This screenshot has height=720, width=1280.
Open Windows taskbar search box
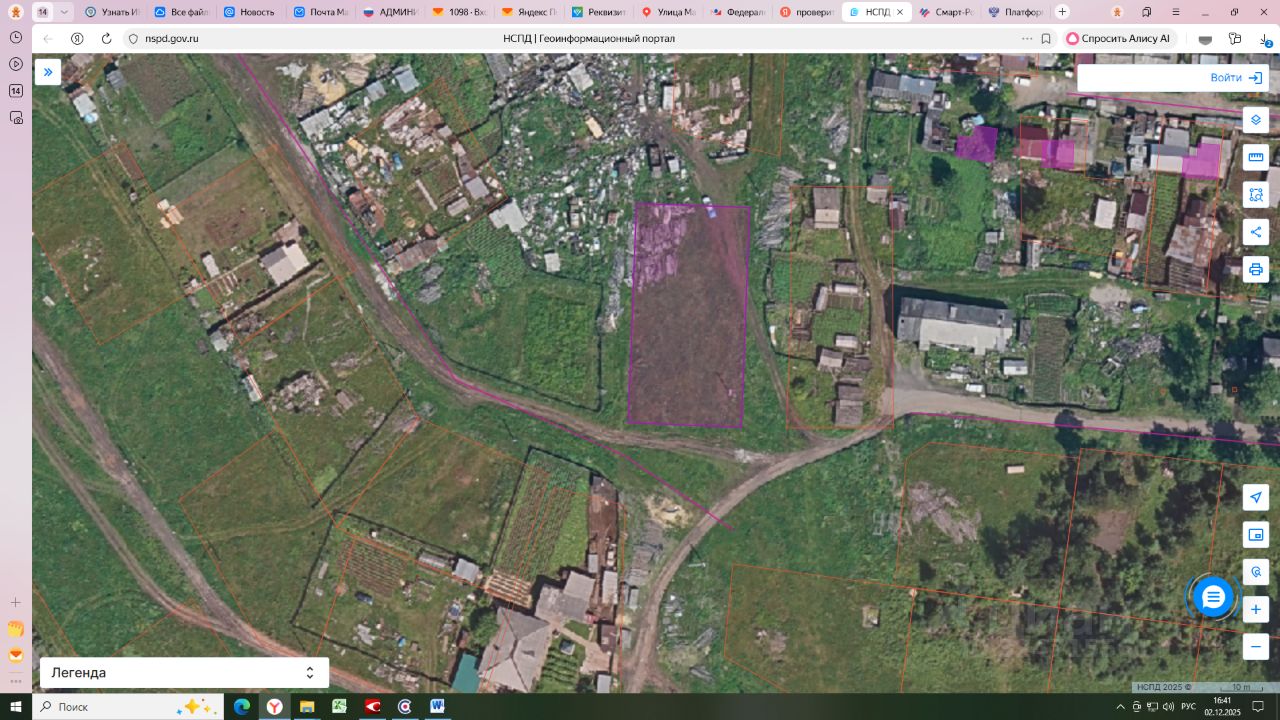coord(125,707)
